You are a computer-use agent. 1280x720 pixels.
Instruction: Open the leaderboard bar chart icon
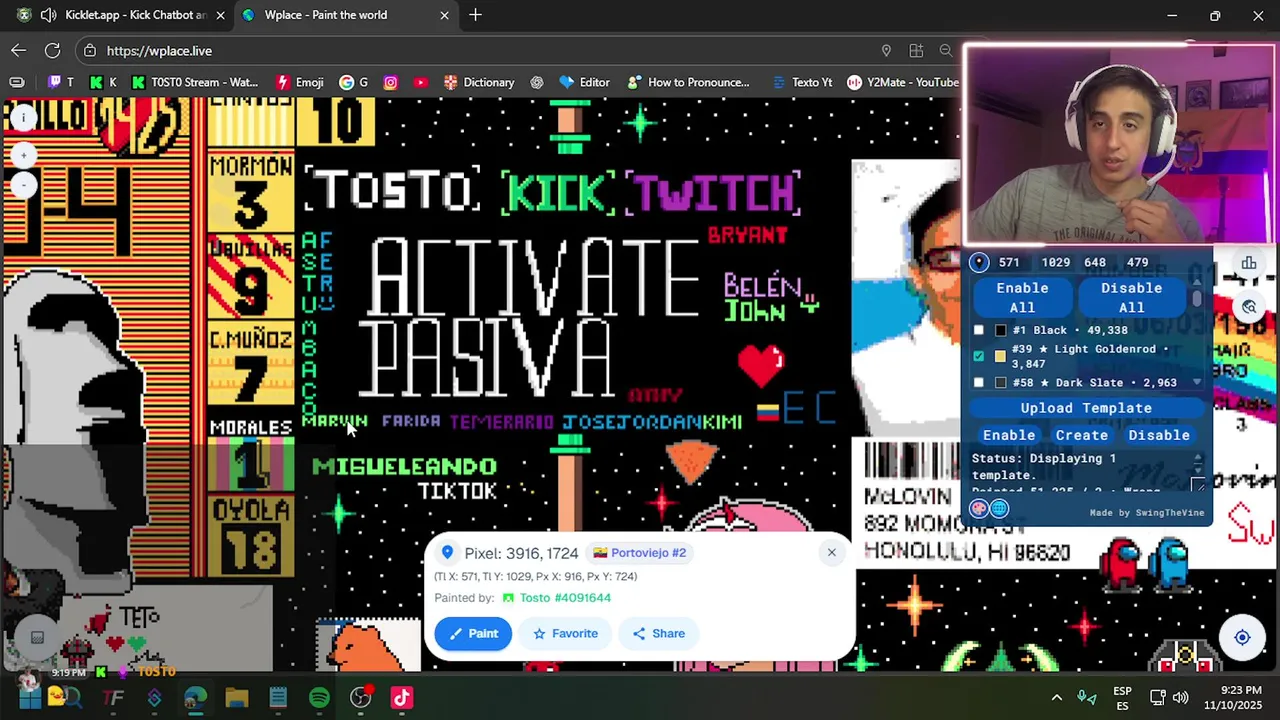[x=1249, y=263]
